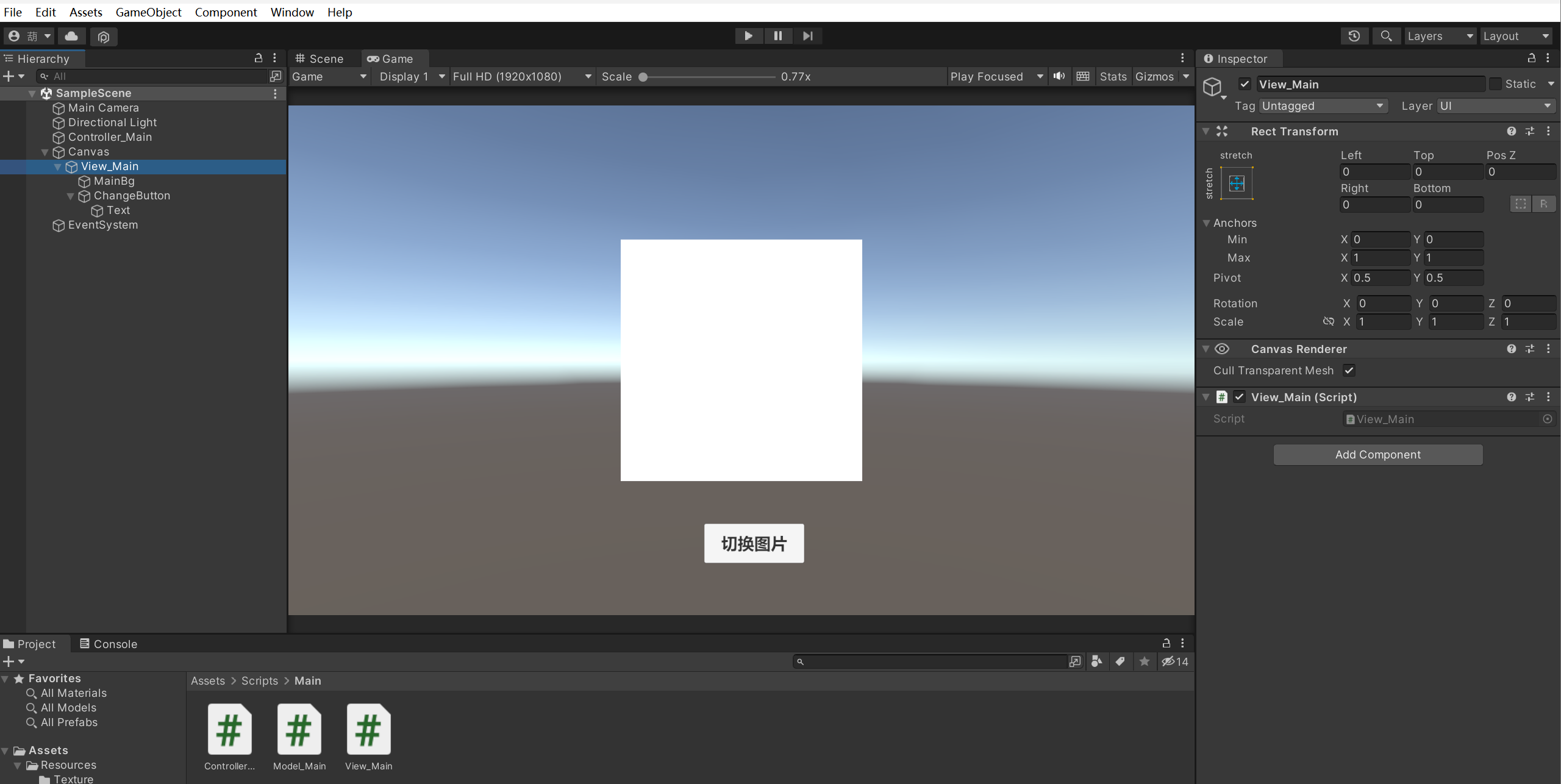The image size is (1561, 784).
Task: Click the Pause button in the toolbar
Action: 778,35
